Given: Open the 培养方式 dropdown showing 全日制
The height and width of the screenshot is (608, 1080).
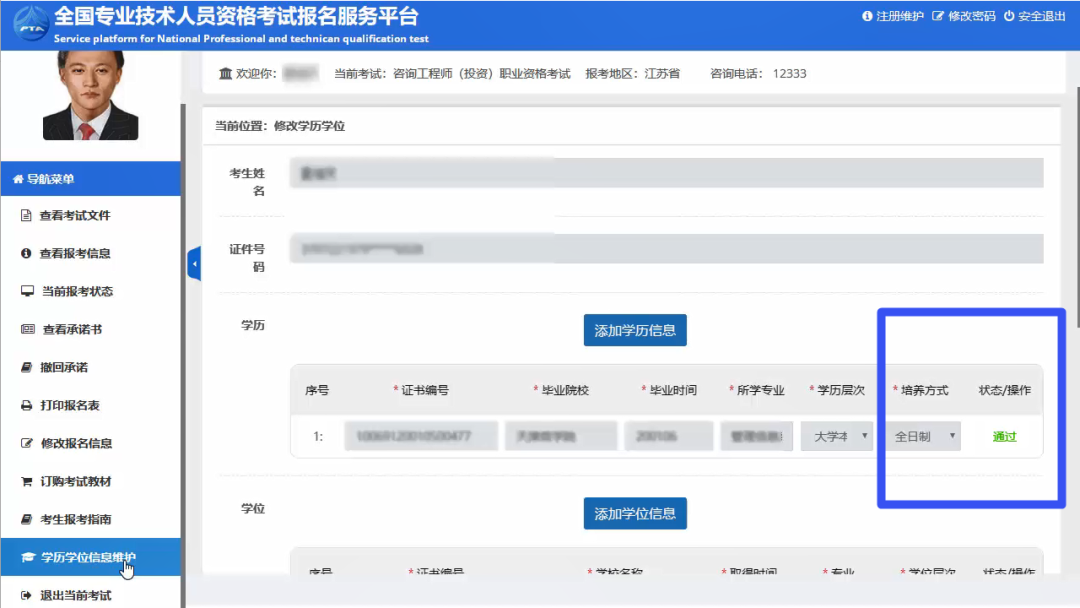Looking at the screenshot, I should click(924, 437).
